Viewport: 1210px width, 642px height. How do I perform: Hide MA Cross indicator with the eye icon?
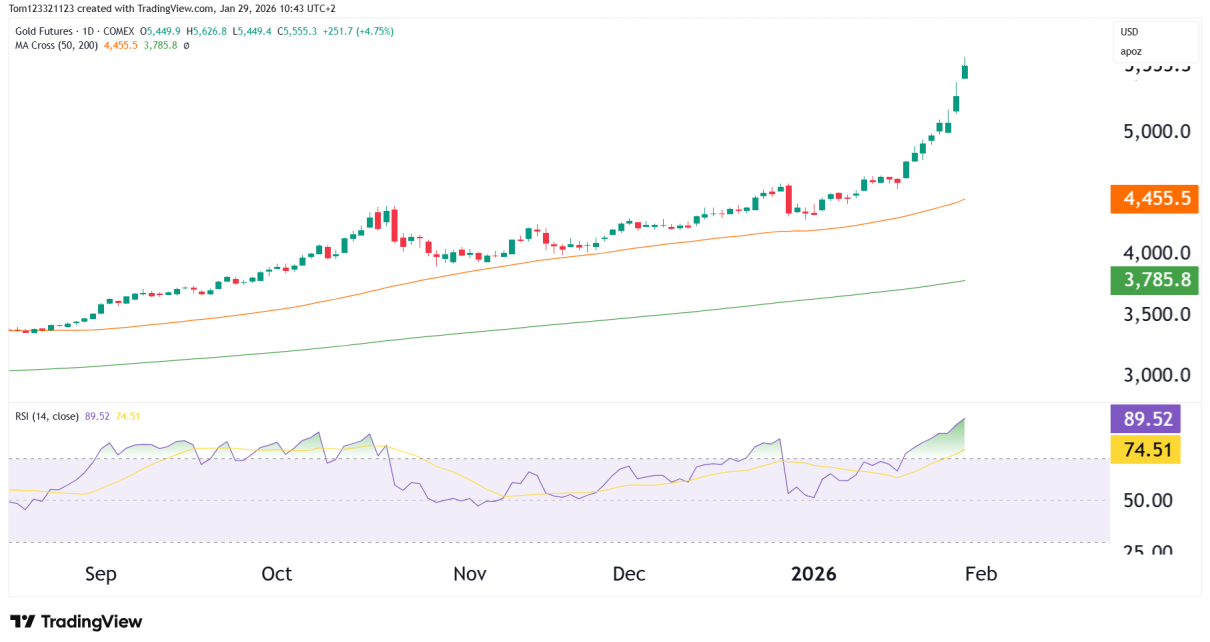coord(187,44)
